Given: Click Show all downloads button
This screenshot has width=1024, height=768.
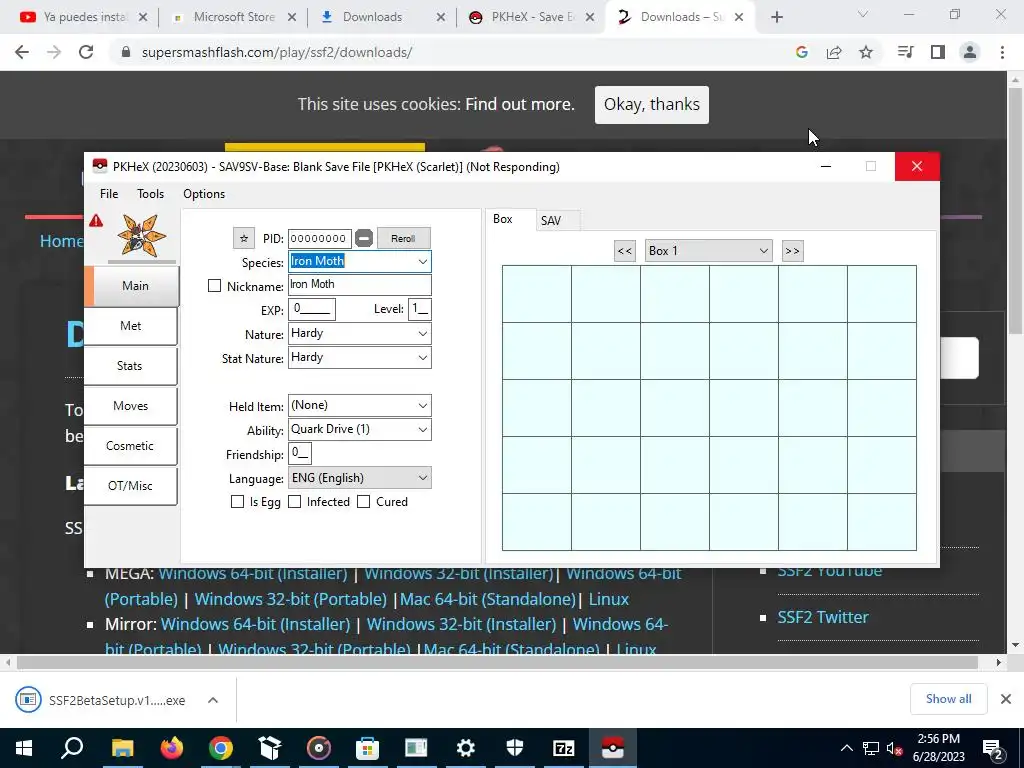Looking at the screenshot, I should [948, 699].
